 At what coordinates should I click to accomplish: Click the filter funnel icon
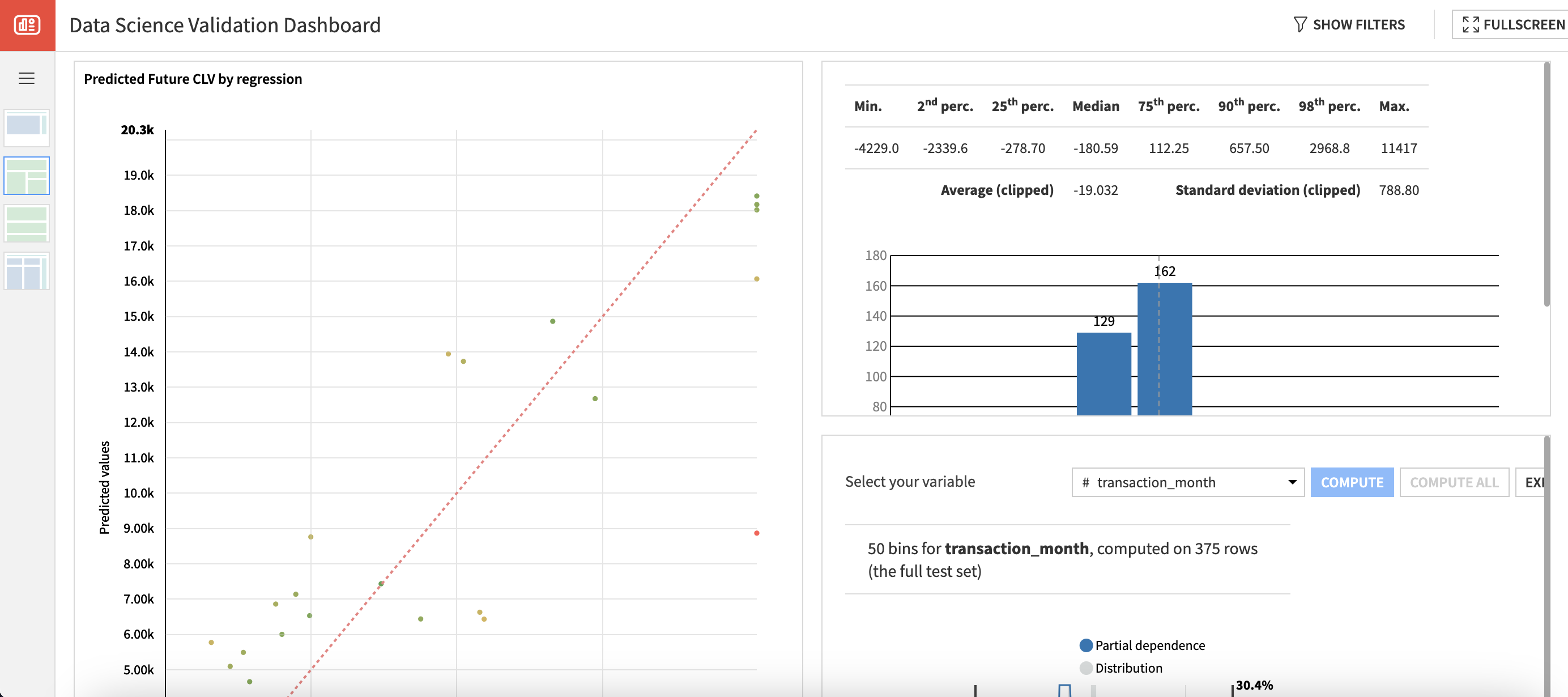point(1299,24)
